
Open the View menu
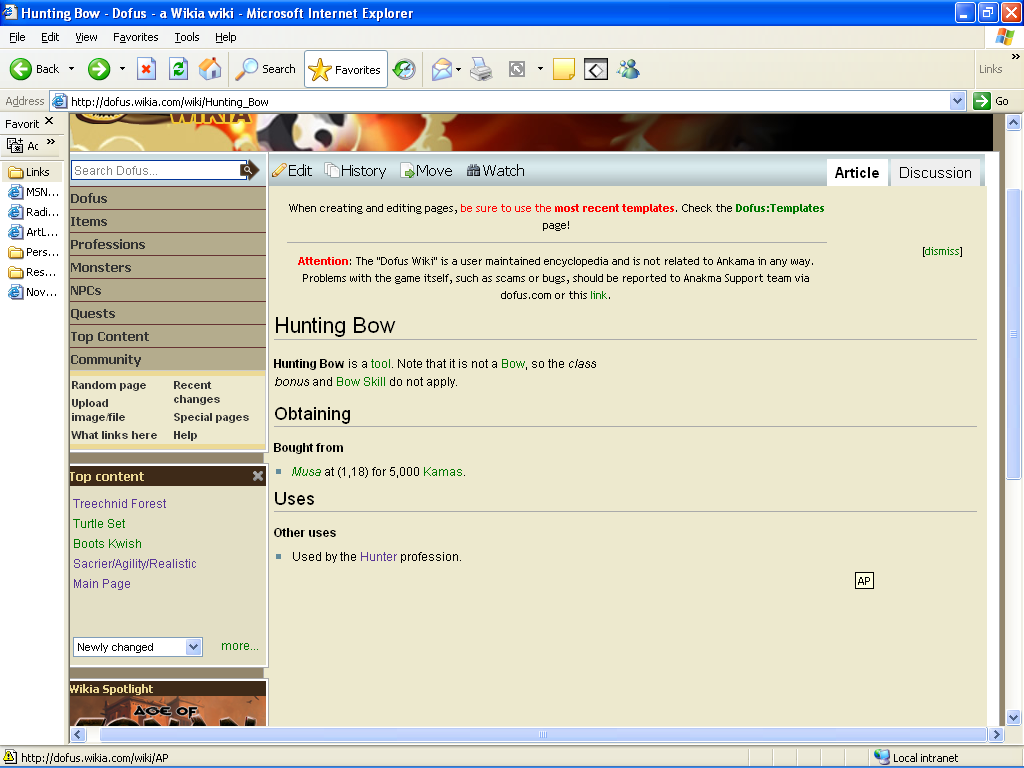[x=86, y=37]
